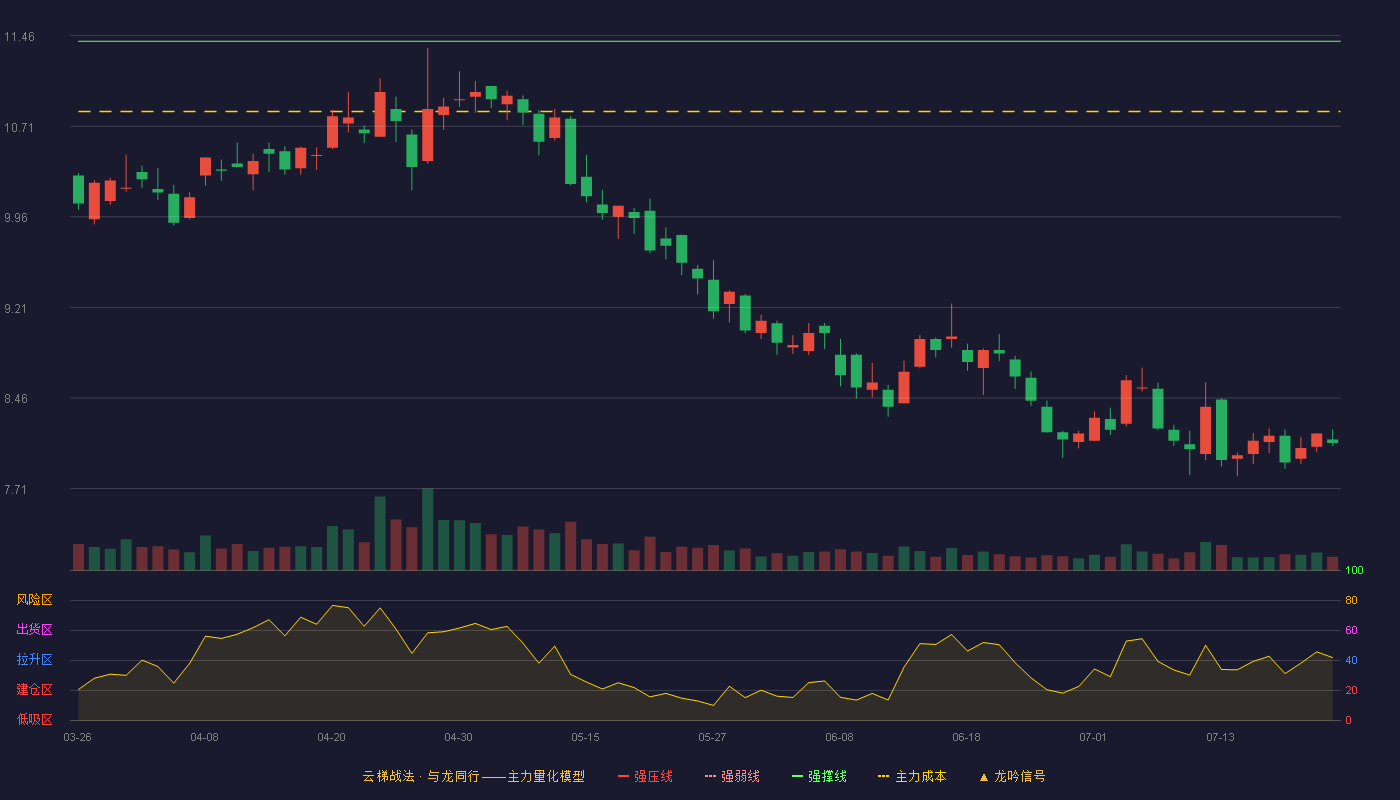Click the 04-20 date label

[x=332, y=737]
